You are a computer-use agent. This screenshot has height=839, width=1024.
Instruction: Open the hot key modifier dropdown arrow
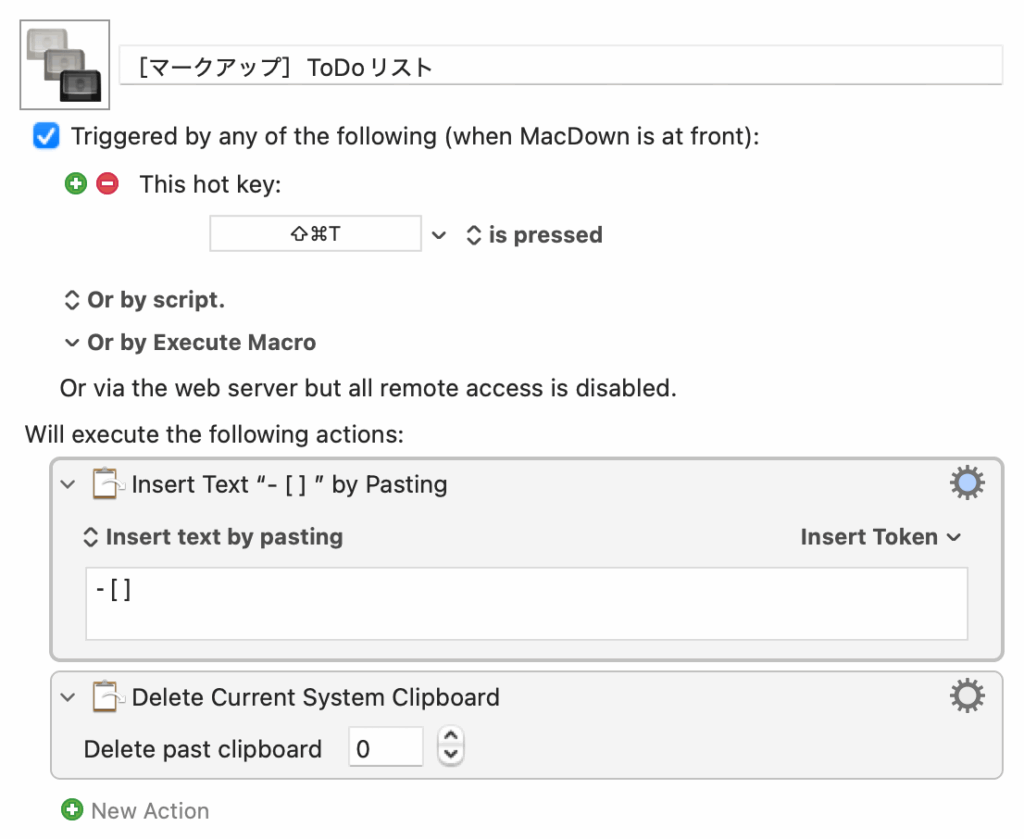coord(438,236)
